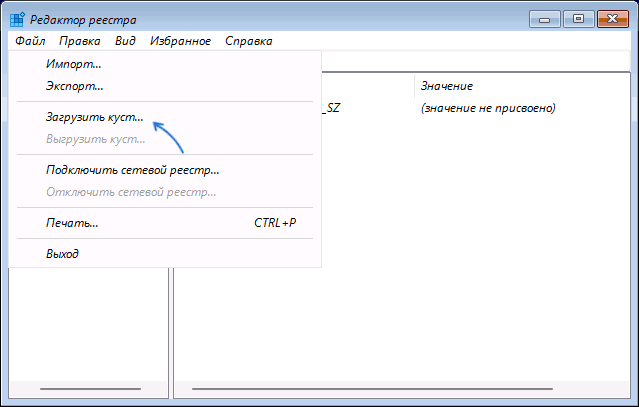
Task: Select the (значение не присвоено) value row
Action: (x=487, y=107)
